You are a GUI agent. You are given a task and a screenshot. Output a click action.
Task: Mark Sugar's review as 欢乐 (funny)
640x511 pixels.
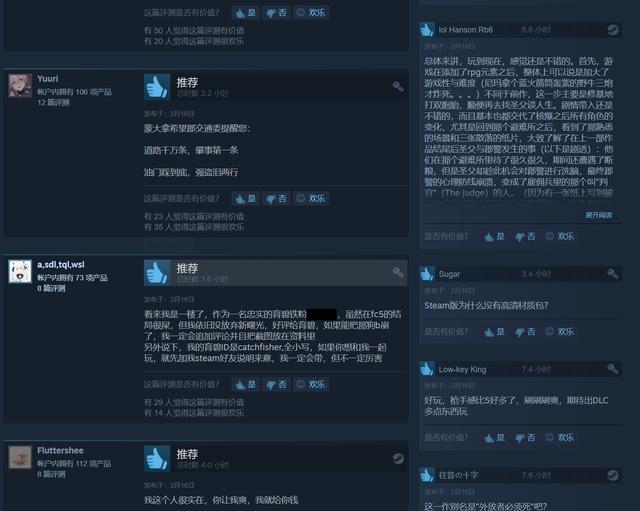(560, 331)
